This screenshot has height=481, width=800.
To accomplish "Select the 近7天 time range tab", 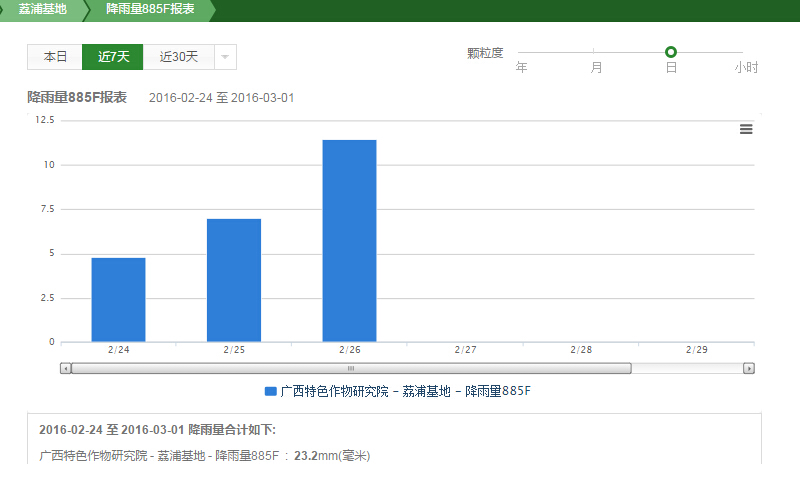I will (x=113, y=57).
